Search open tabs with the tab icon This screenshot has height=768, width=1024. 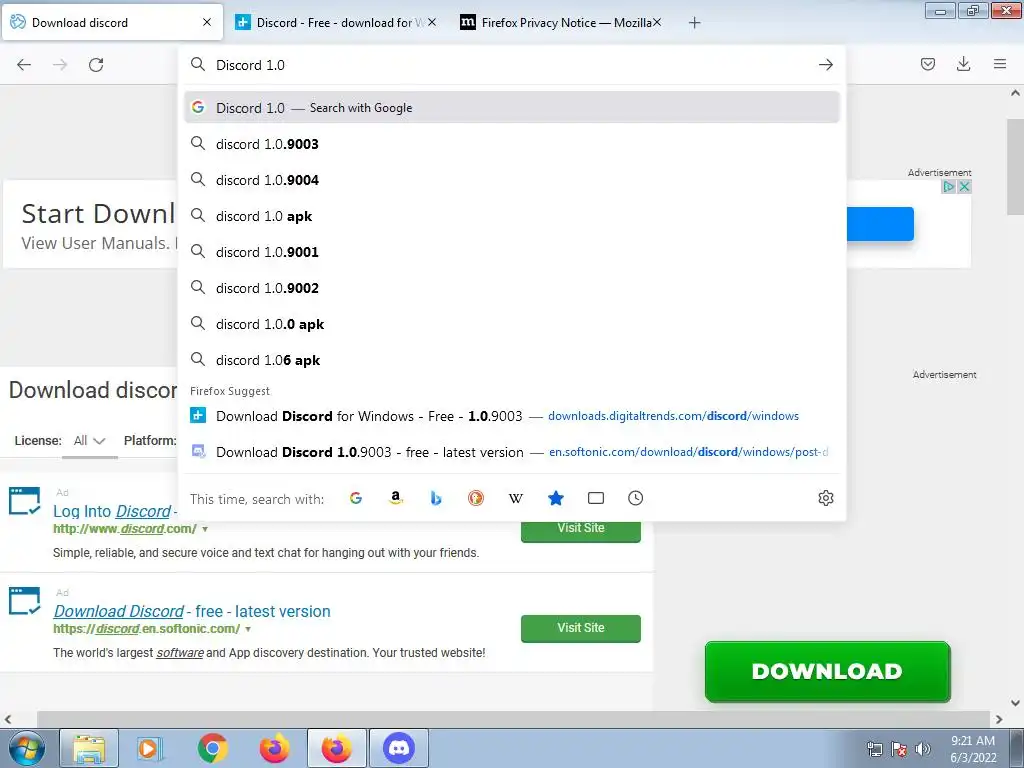[x=596, y=498]
